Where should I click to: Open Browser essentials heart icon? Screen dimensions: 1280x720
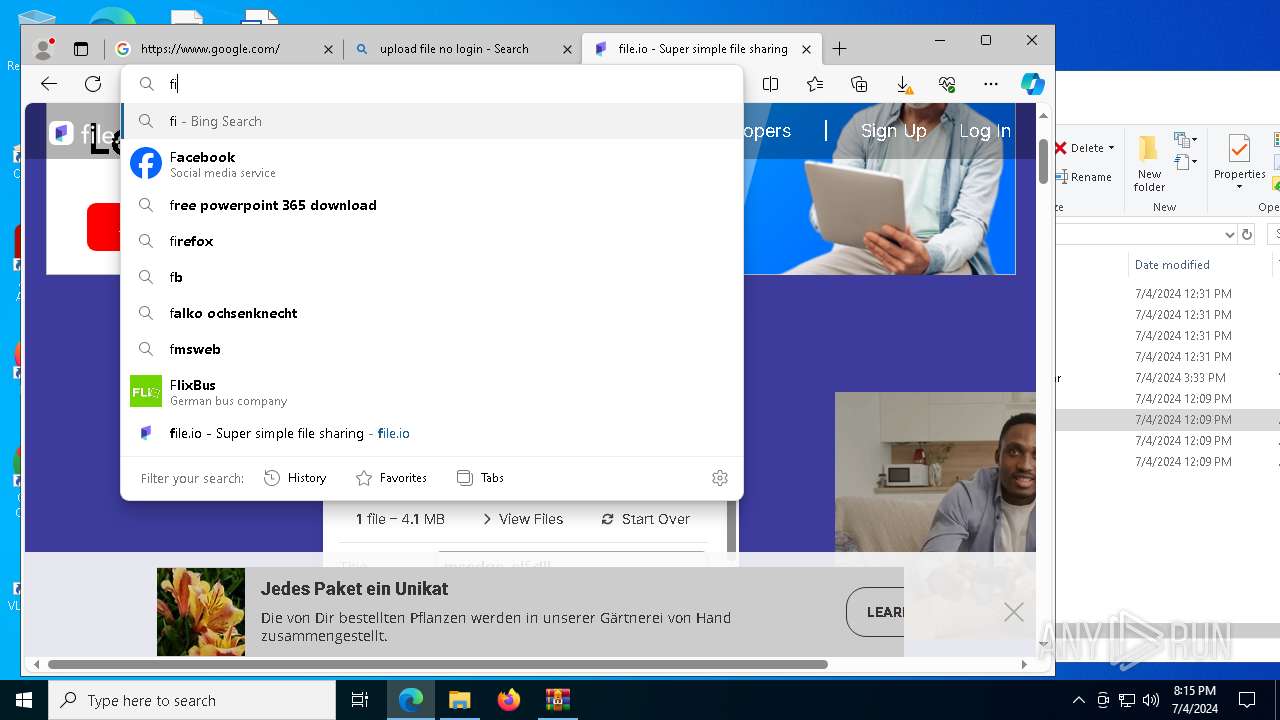[x=947, y=84]
